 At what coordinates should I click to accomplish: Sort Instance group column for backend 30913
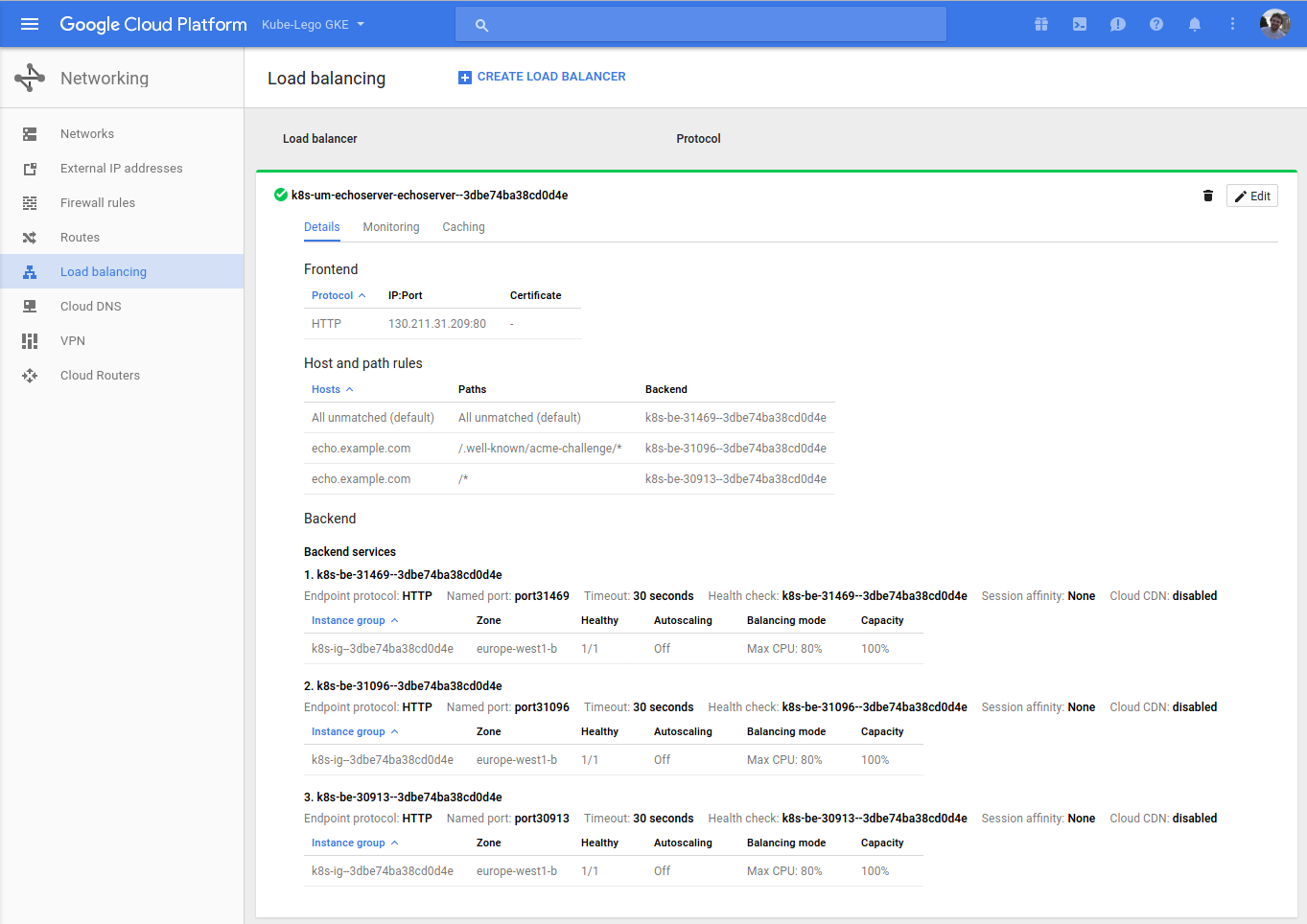[354, 843]
